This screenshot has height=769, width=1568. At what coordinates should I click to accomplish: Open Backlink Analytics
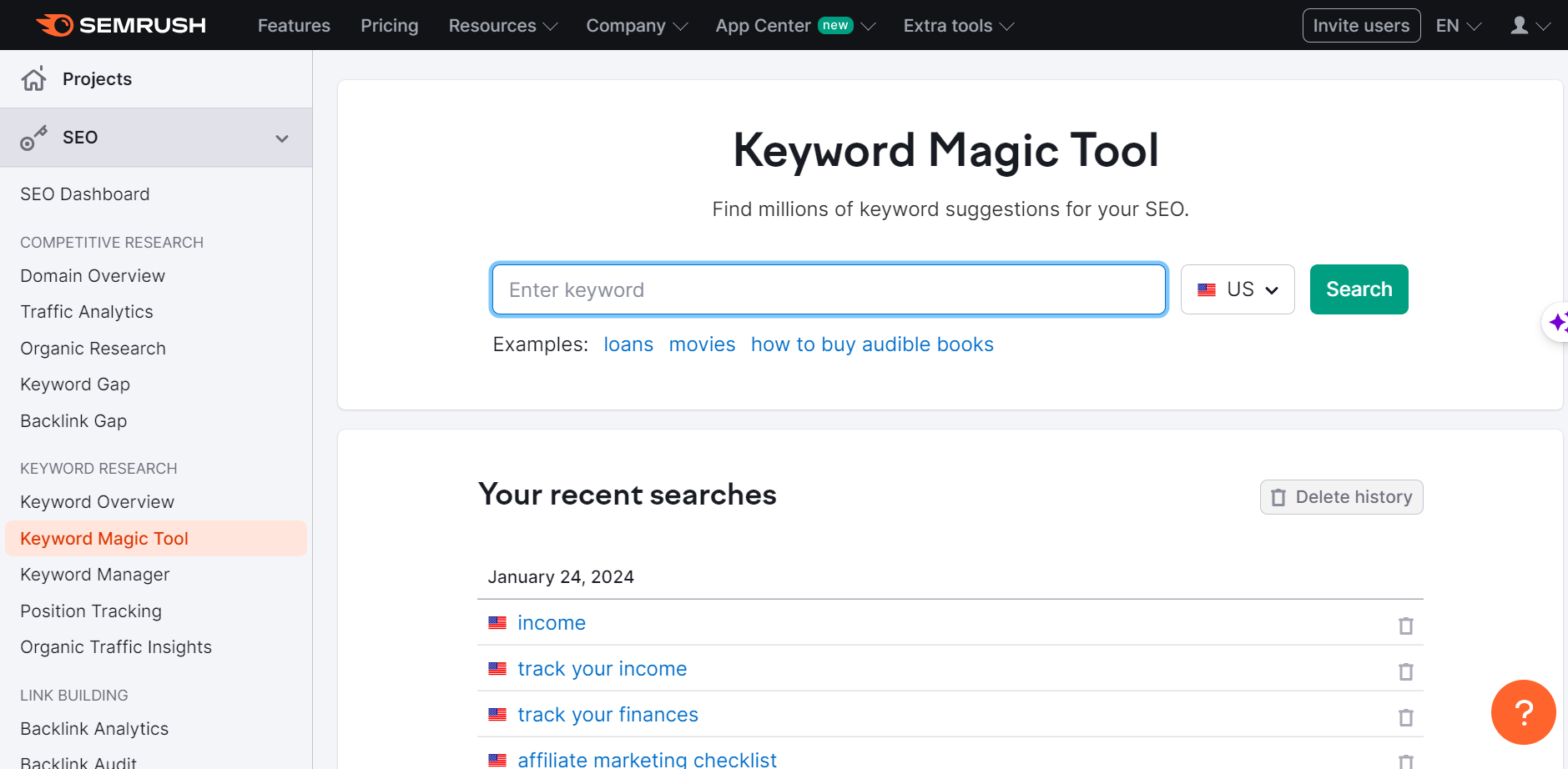click(x=94, y=729)
